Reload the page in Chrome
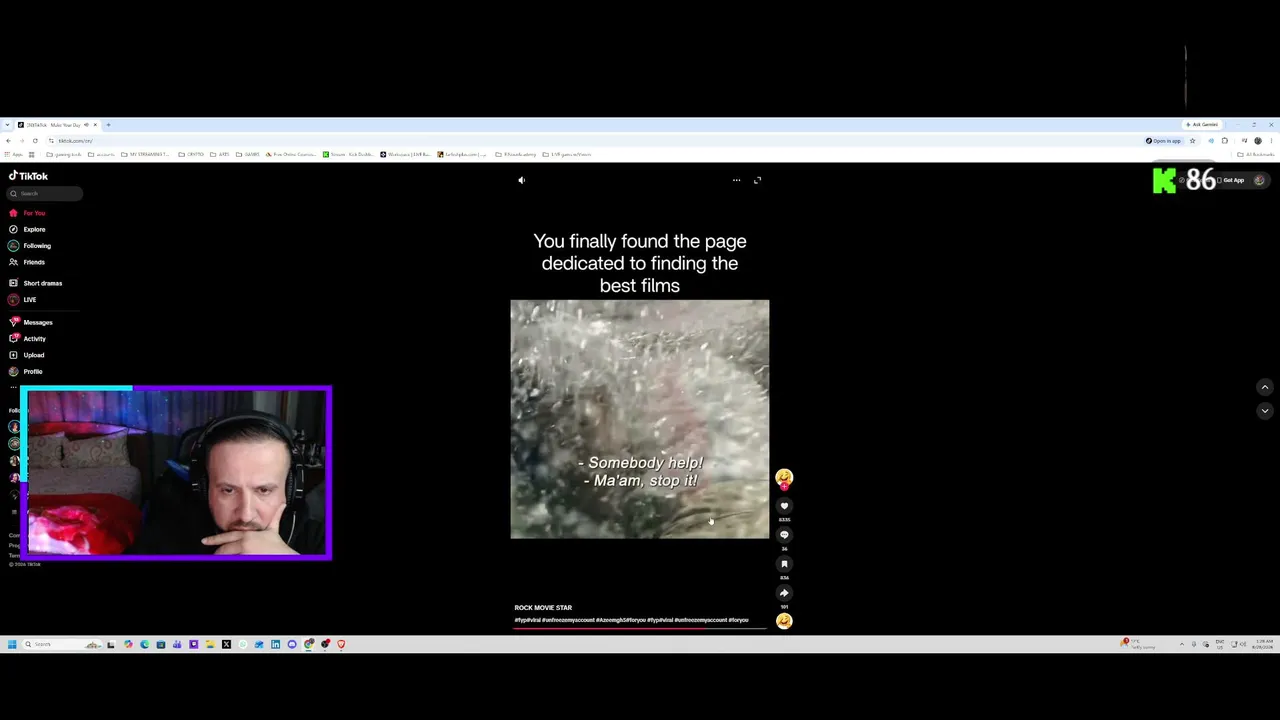 pyautogui.click(x=35, y=141)
